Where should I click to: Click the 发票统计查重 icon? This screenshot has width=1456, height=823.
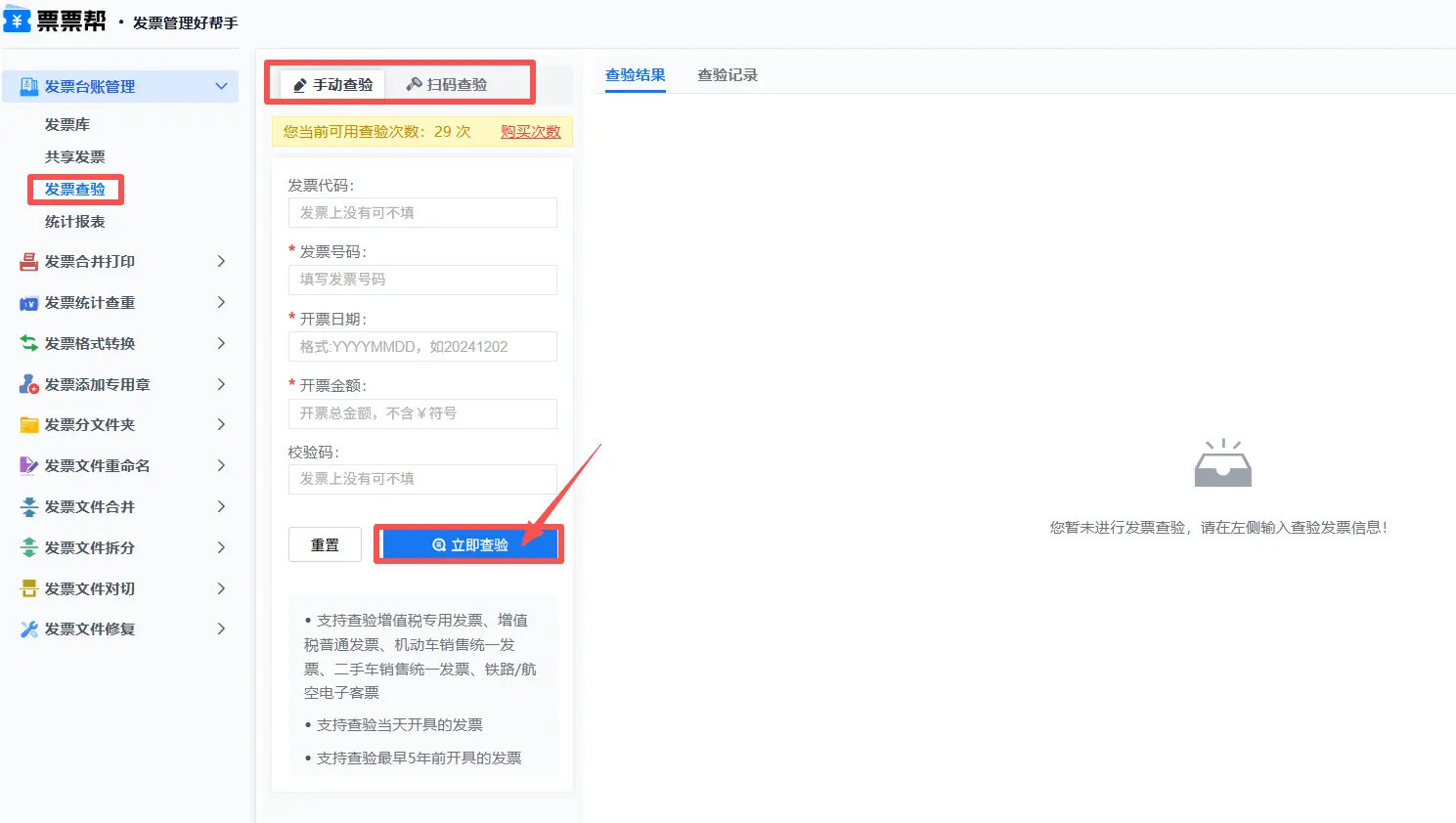tap(29, 303)
